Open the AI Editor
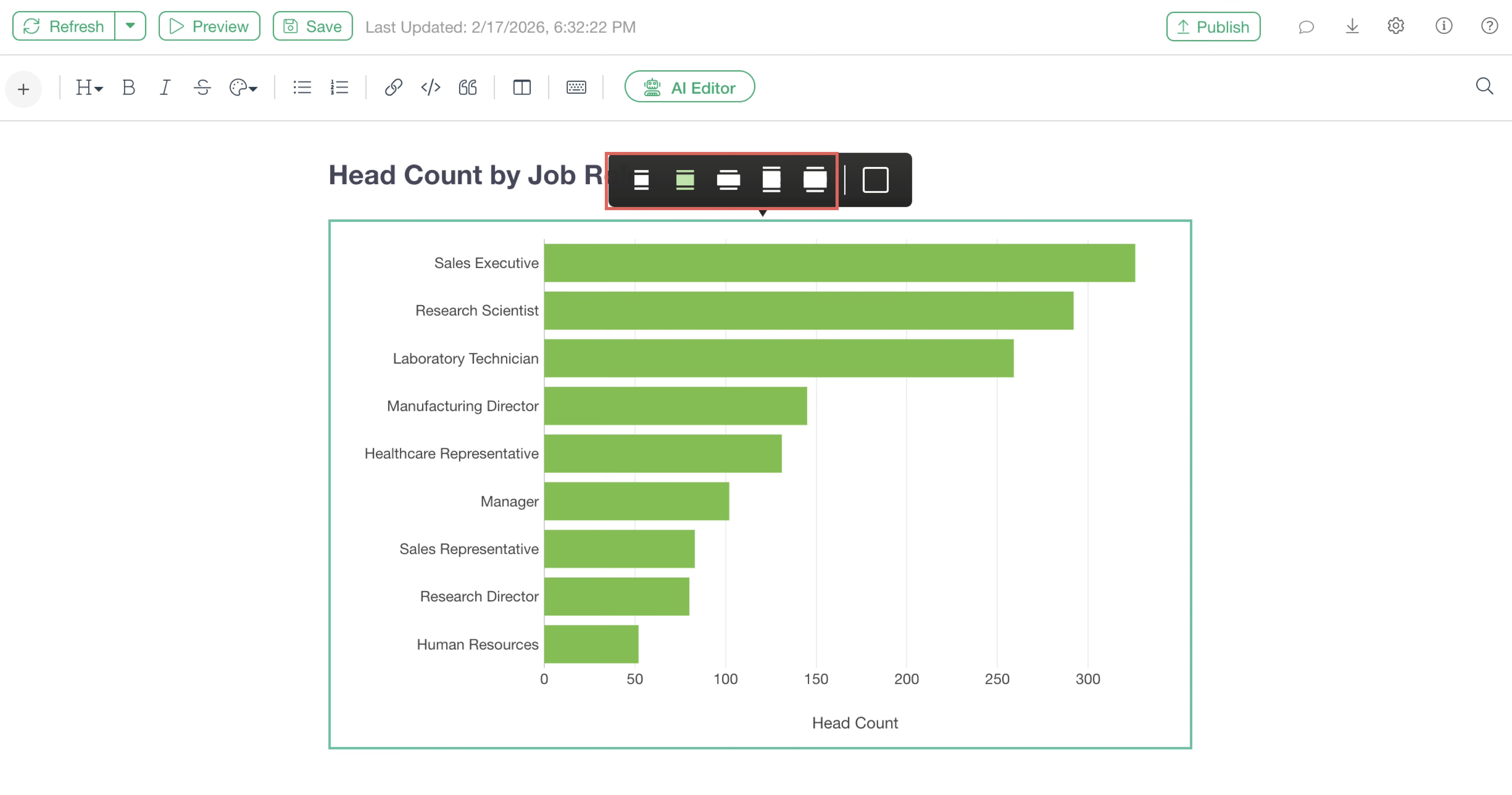 coord(689,87)
